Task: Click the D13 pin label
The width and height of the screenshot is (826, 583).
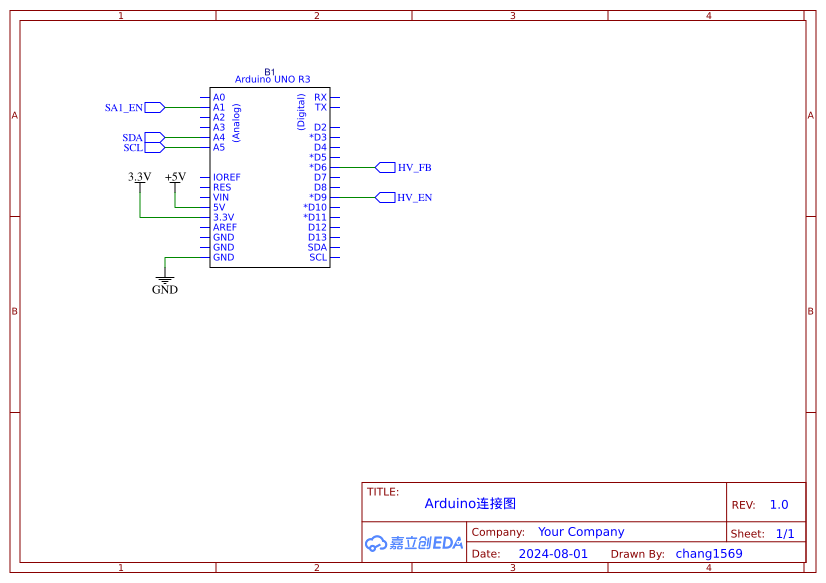Action: pos(318,238)
